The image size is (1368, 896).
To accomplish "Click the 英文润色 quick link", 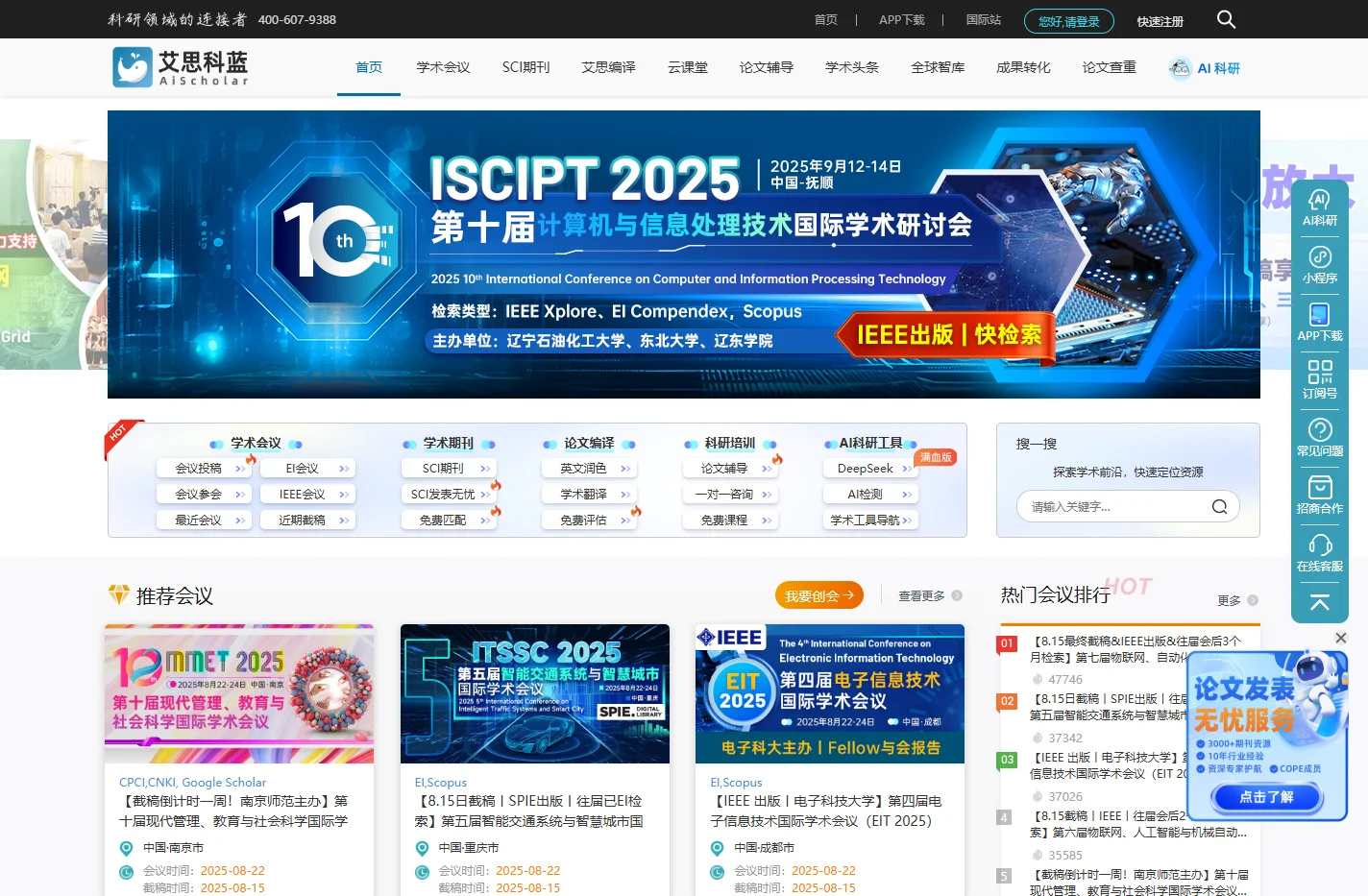I will pos(590,469).
